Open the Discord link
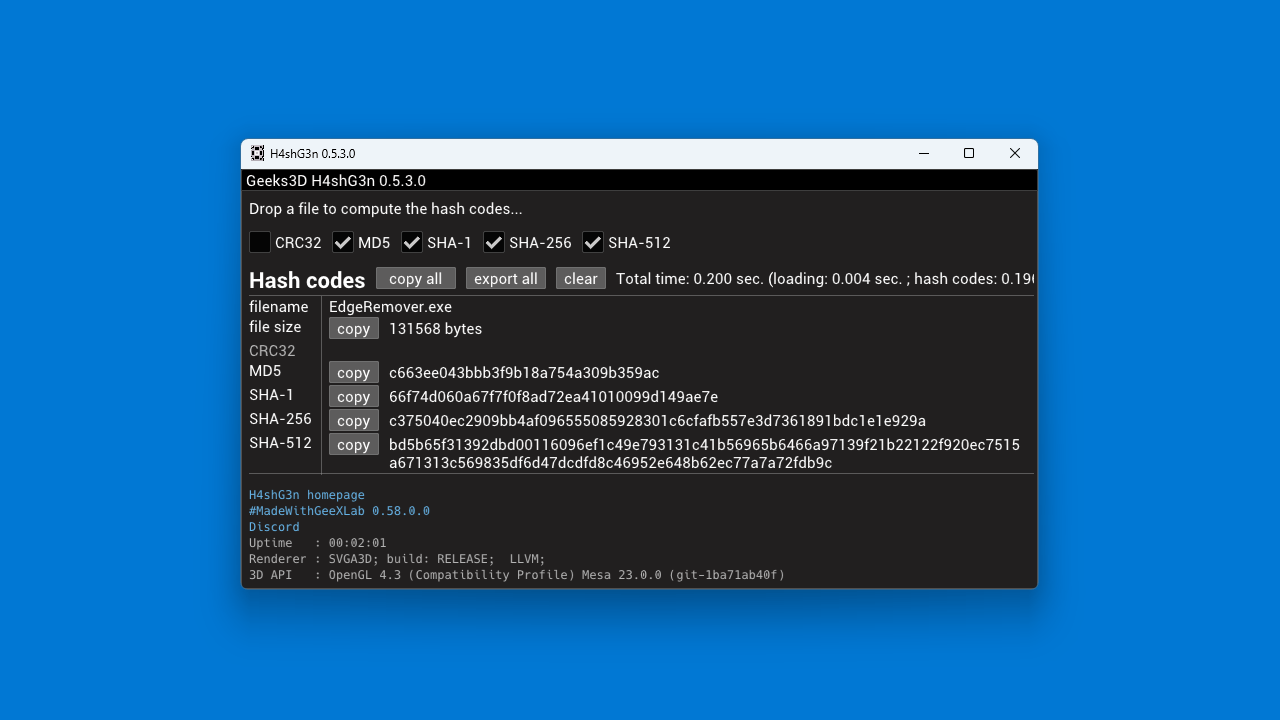The height and width of the screenshot is (720, 1280). pyautogui.click(x=274, y=527)
